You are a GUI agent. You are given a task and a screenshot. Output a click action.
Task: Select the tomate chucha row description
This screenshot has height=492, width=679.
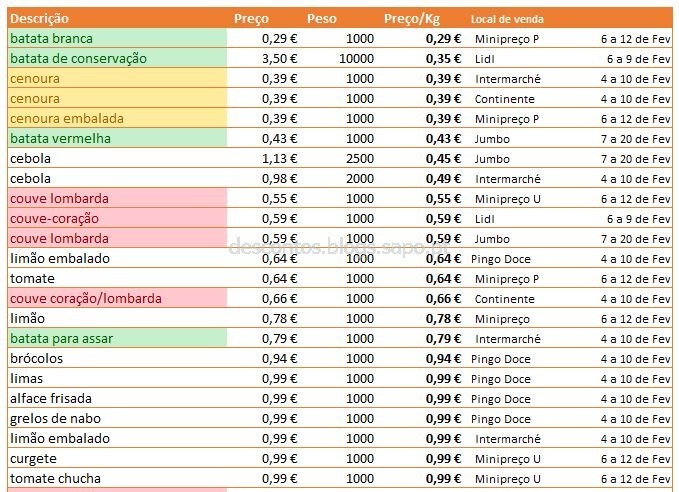(x=117, y=479)
